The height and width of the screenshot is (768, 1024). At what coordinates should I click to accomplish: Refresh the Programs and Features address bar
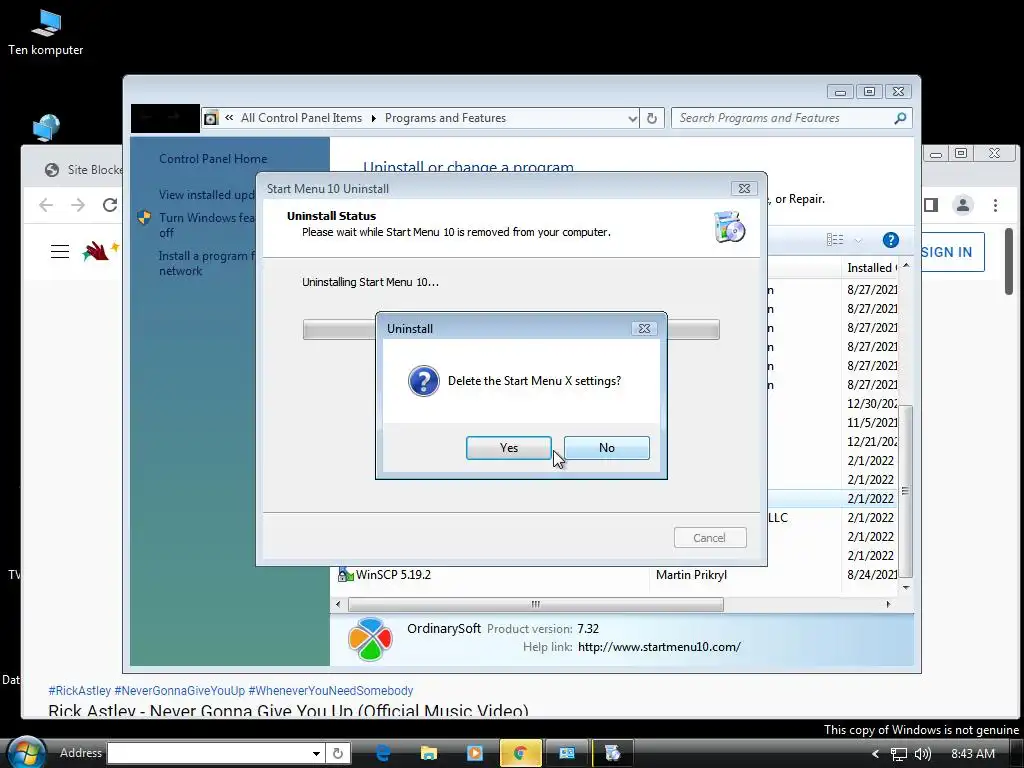point(652,118)
